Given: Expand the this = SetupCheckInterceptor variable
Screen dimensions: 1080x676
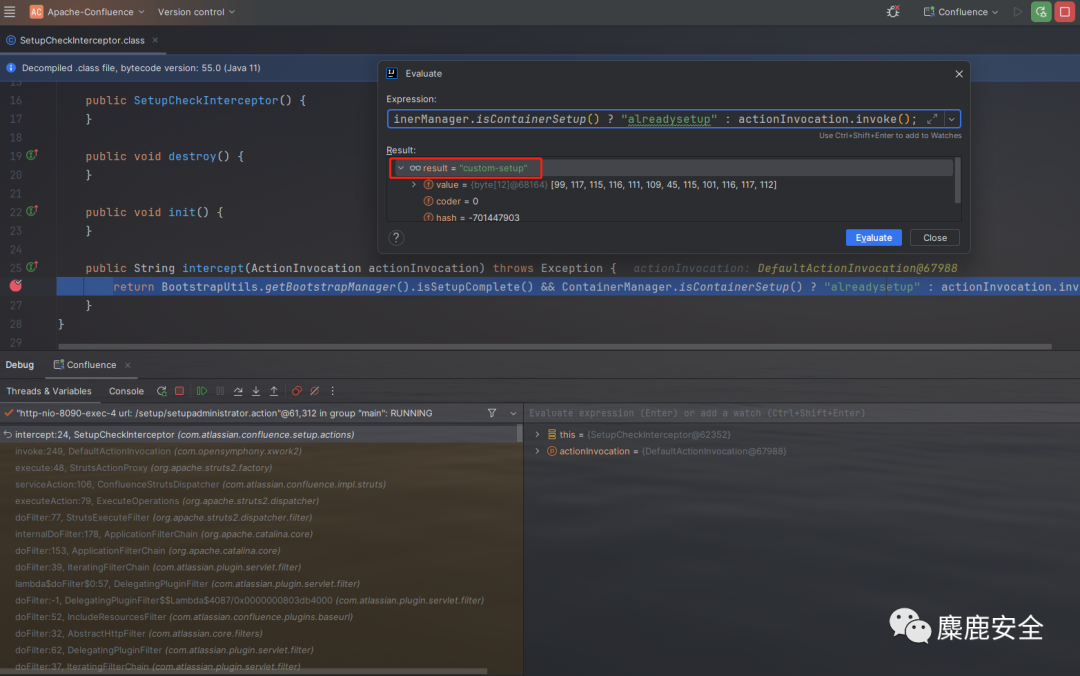Looking at the screenshot, I should point(537,434).
